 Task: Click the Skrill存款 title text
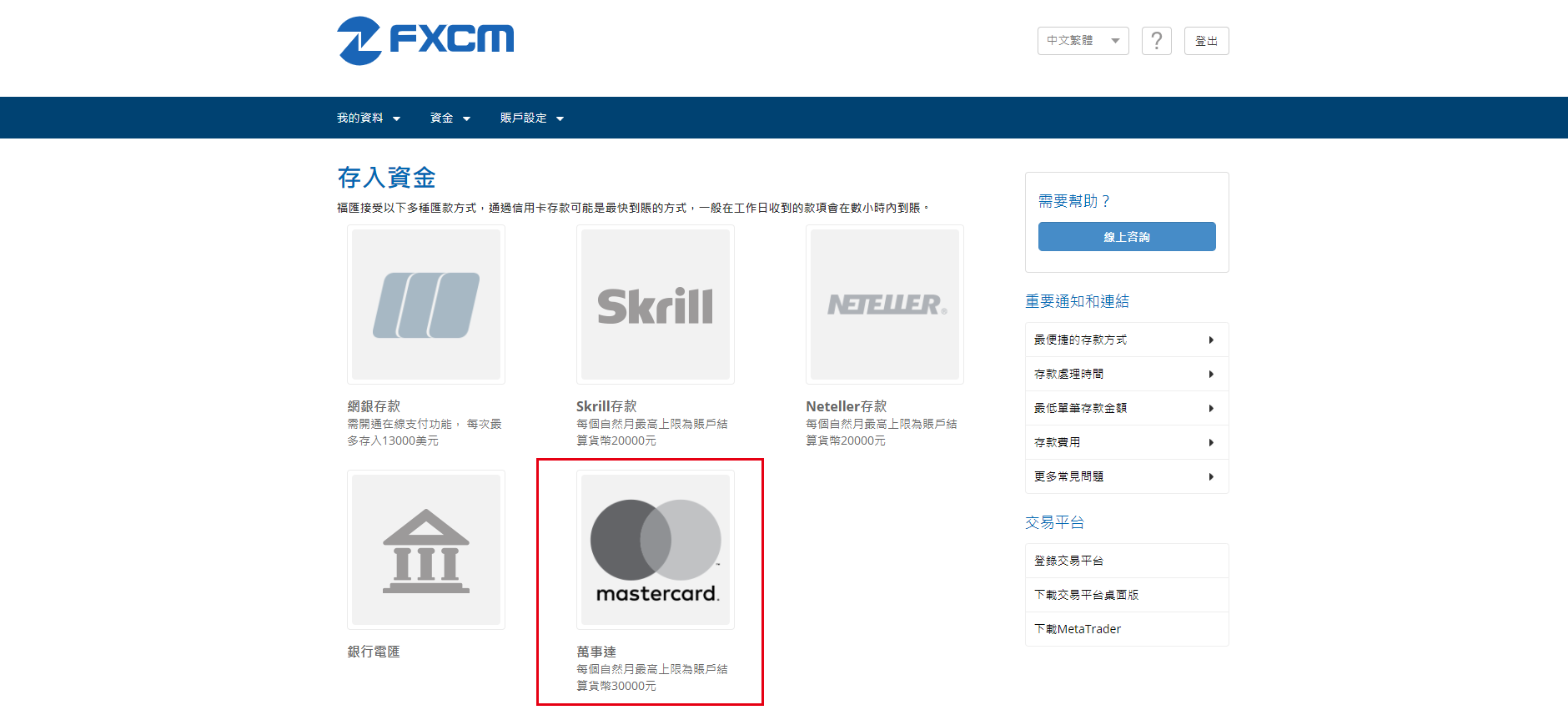point(606,406)
